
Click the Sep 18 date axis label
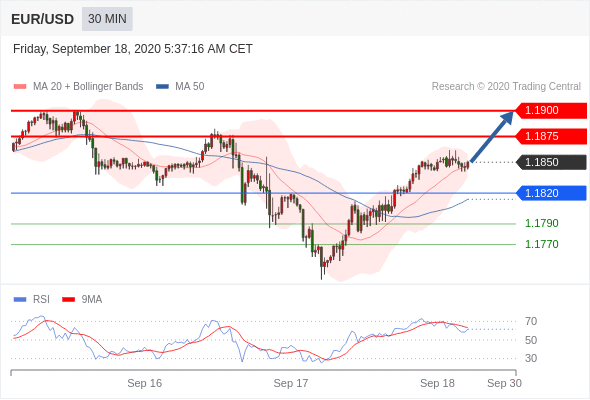point(437,383)
